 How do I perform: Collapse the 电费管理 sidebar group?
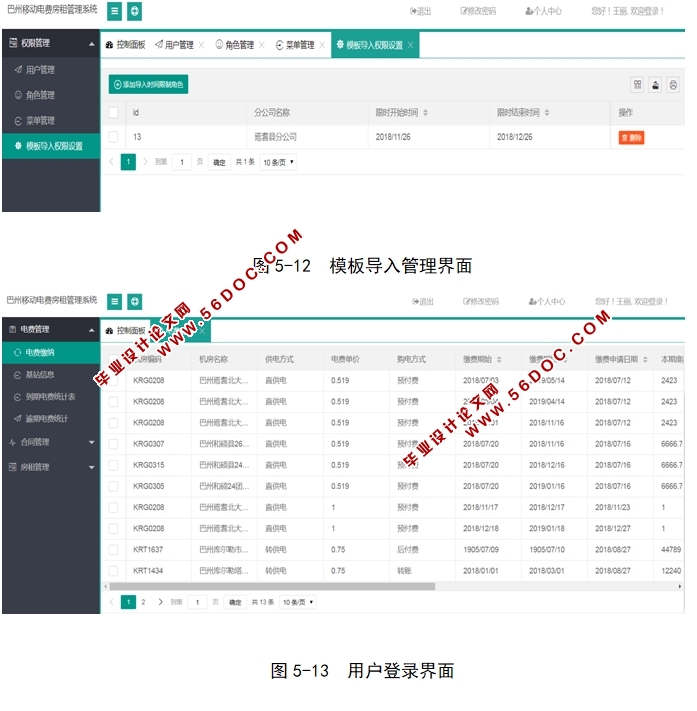(51, 330)
